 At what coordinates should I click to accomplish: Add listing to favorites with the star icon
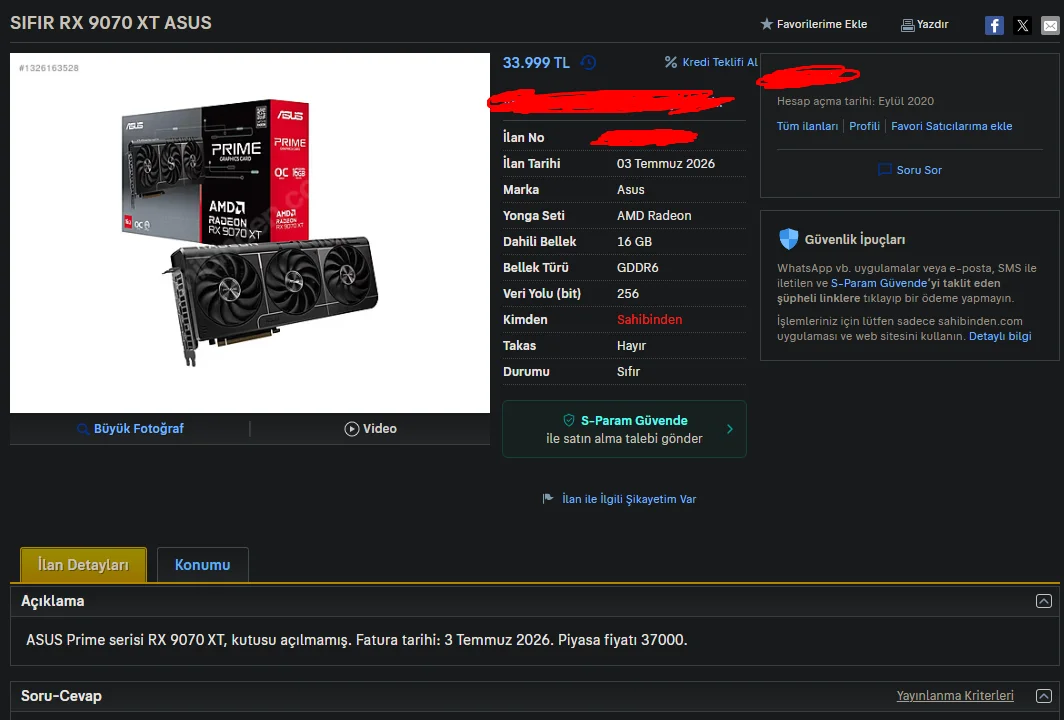766,24
